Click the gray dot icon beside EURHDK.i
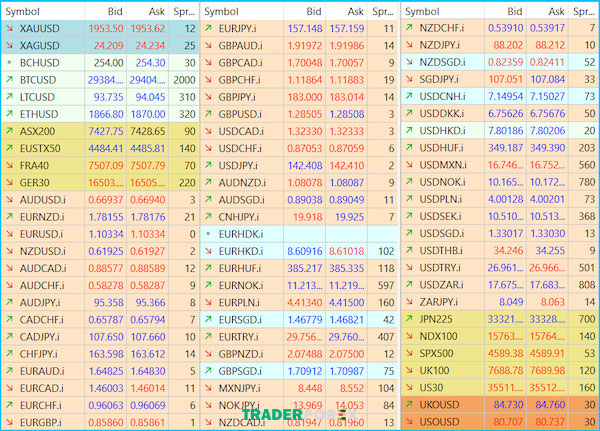The image size is (600, 431). (208, 233)
